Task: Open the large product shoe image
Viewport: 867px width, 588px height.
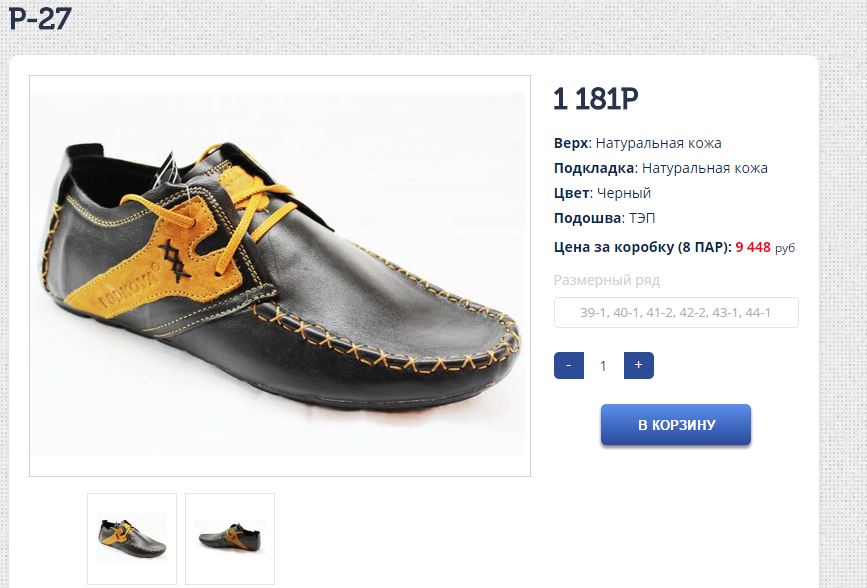Action: tap(280, 276)
